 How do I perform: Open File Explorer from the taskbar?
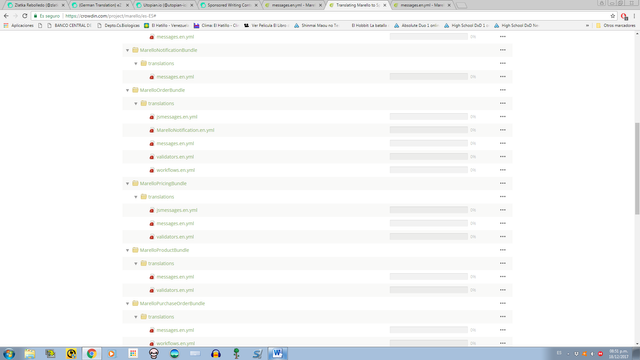pos(30,353)
